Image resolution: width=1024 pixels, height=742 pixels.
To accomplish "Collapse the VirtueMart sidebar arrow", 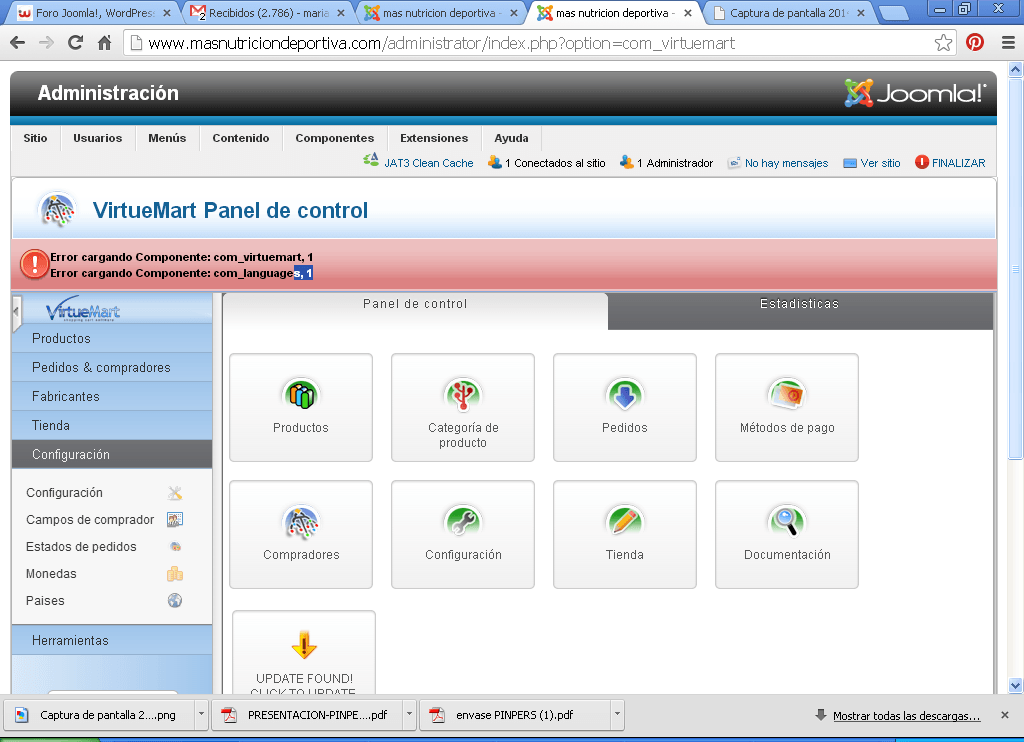I will [16, 312].
